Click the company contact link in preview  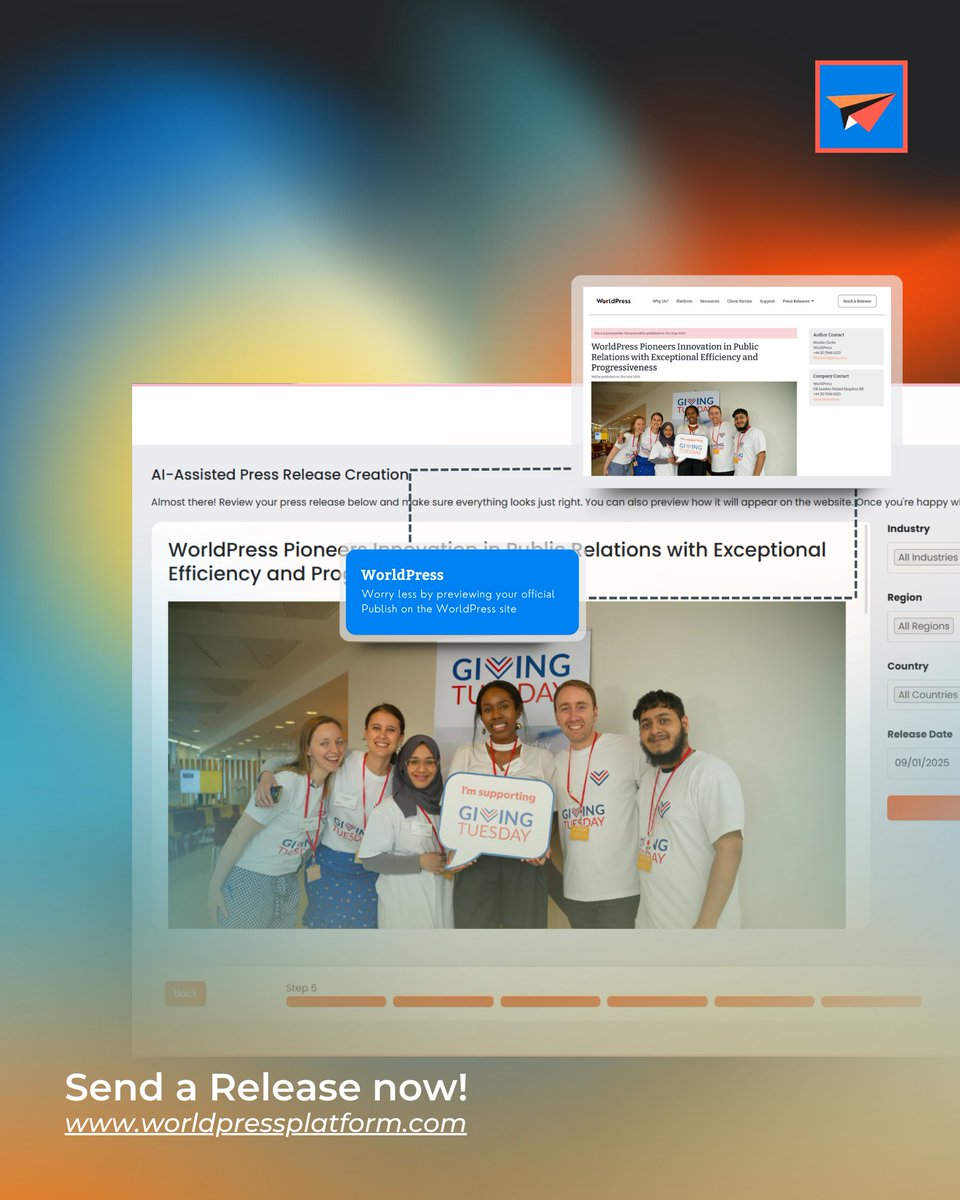pyautogui.click(x=826, y=399)
